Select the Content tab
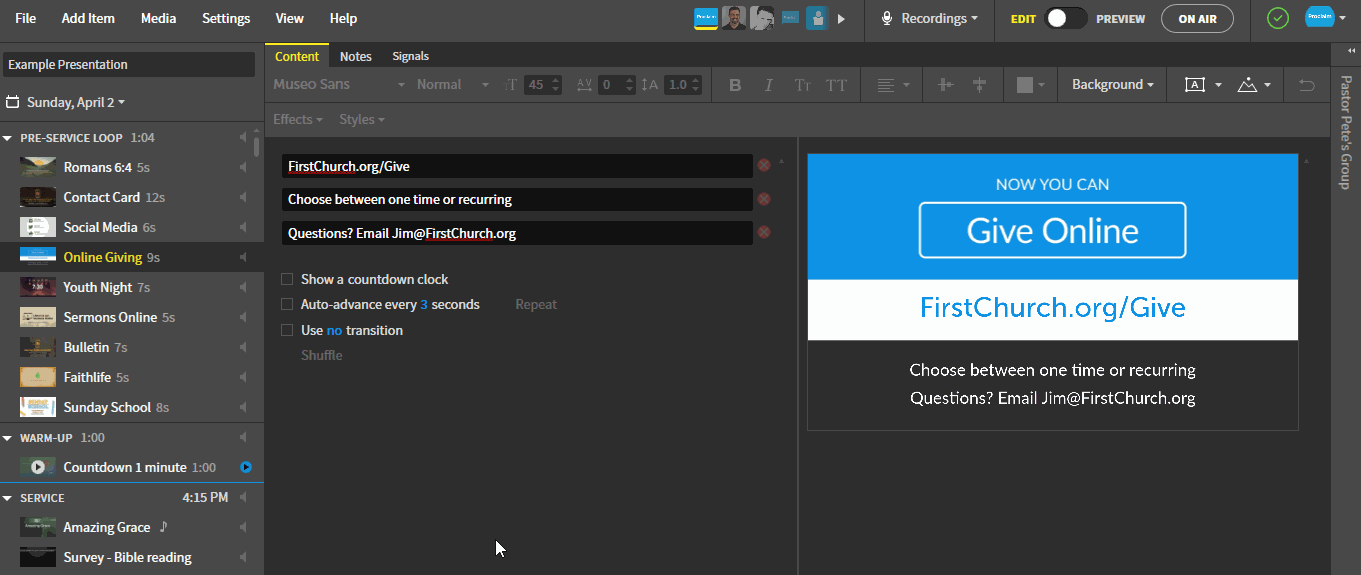 [297, 56]
